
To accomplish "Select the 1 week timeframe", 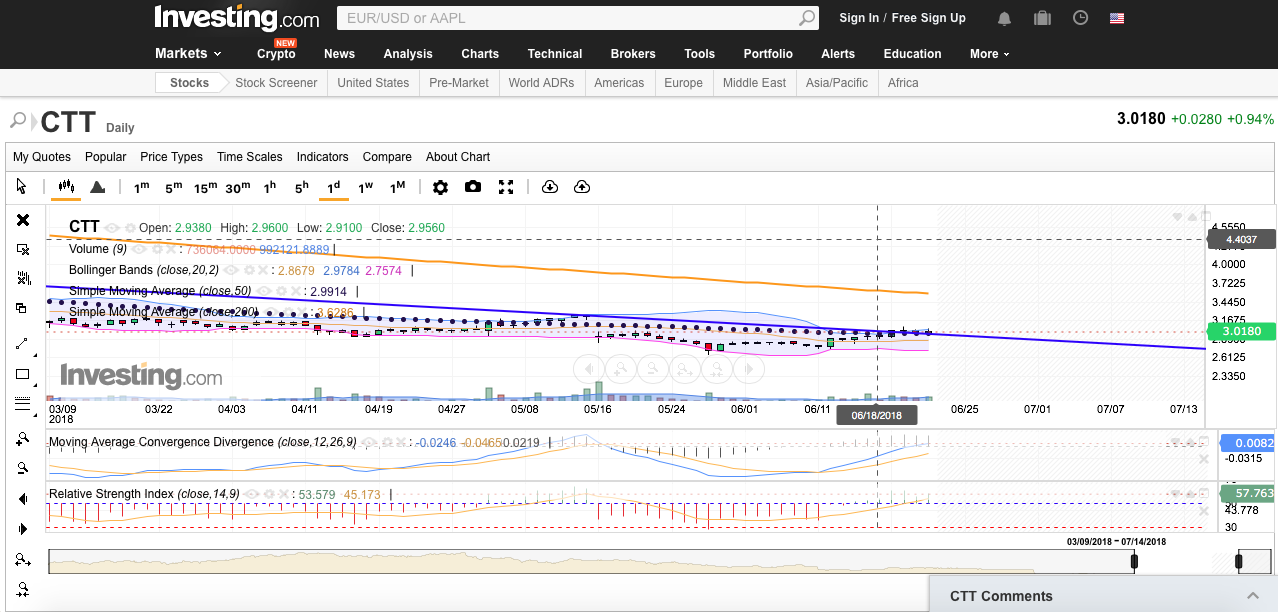I will pos(365,187).
